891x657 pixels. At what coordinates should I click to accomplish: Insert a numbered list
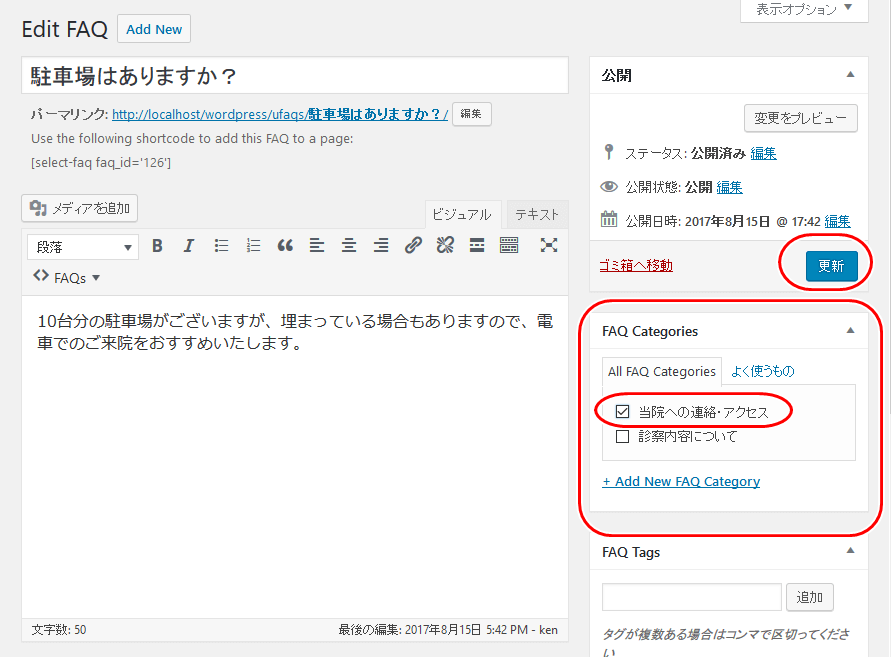(253, 246)
